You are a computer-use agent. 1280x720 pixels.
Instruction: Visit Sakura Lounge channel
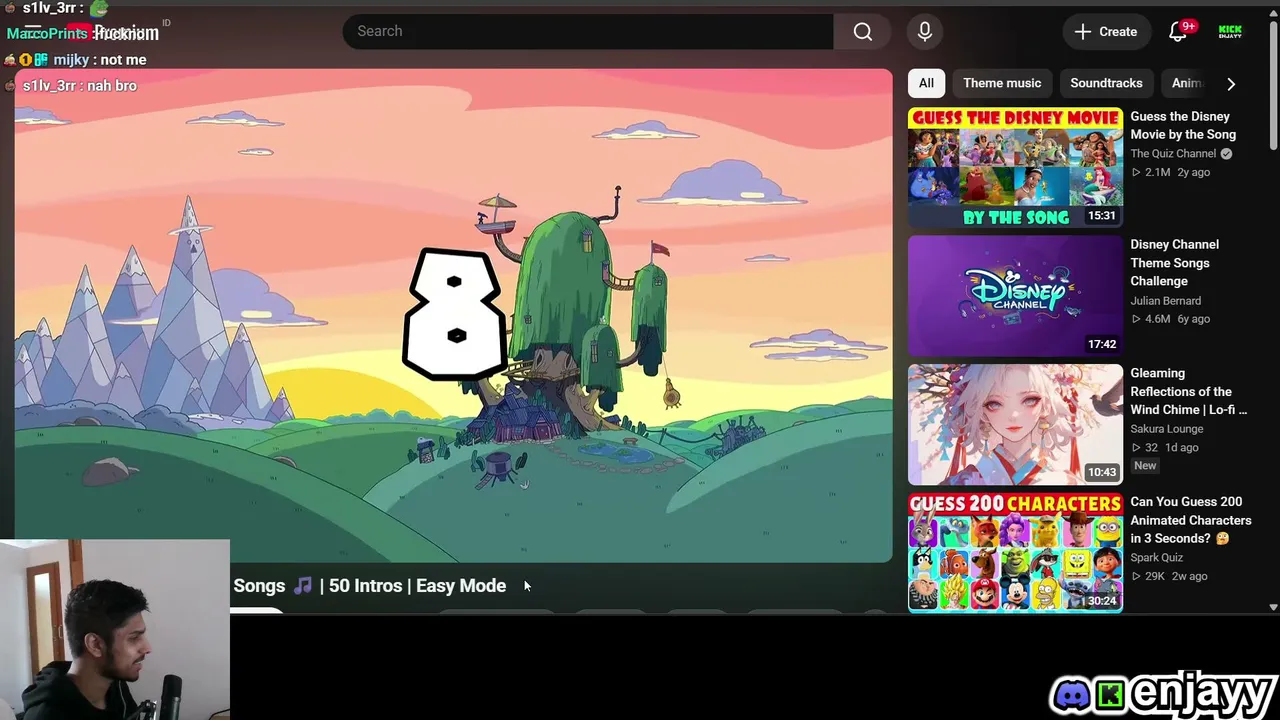(x=1167, y=429)
